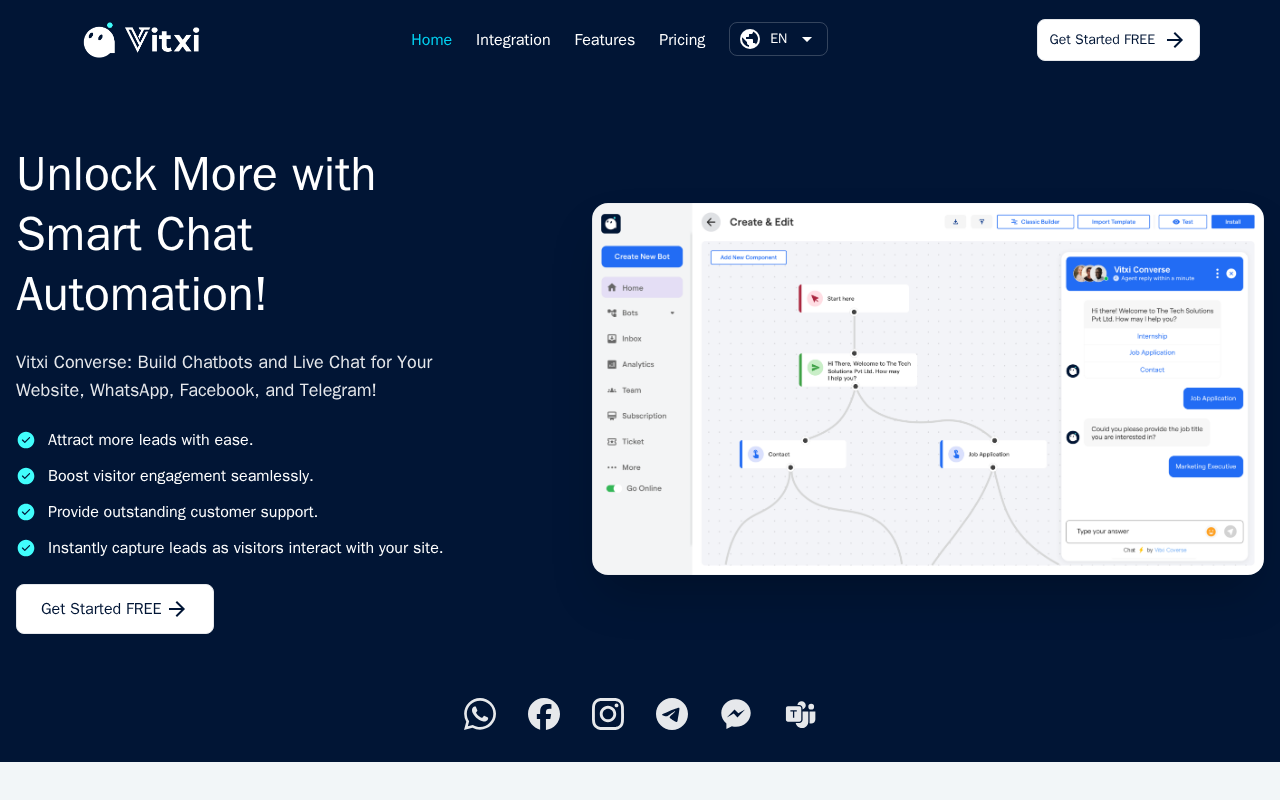Click the checkmark beside Attract more leads
This screenshot has height=800, width=1280.
click(26, 440)
